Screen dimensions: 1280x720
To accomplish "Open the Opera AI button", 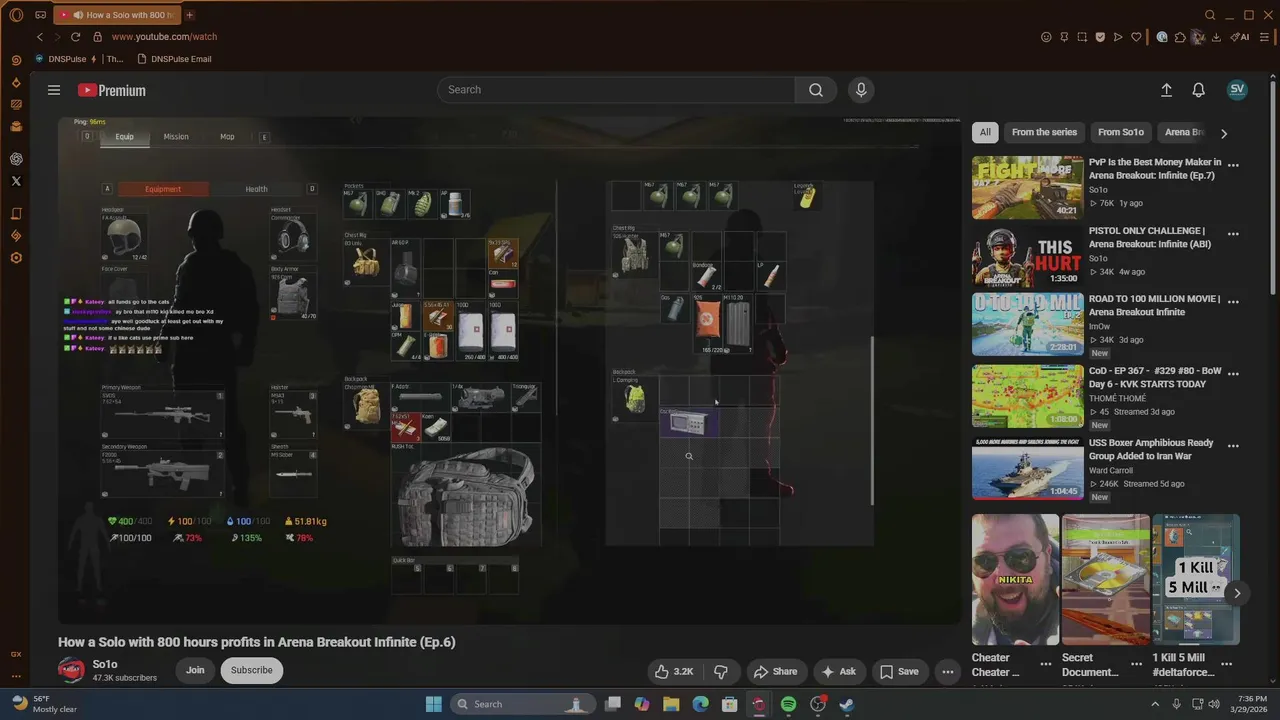I will 1240,37.
